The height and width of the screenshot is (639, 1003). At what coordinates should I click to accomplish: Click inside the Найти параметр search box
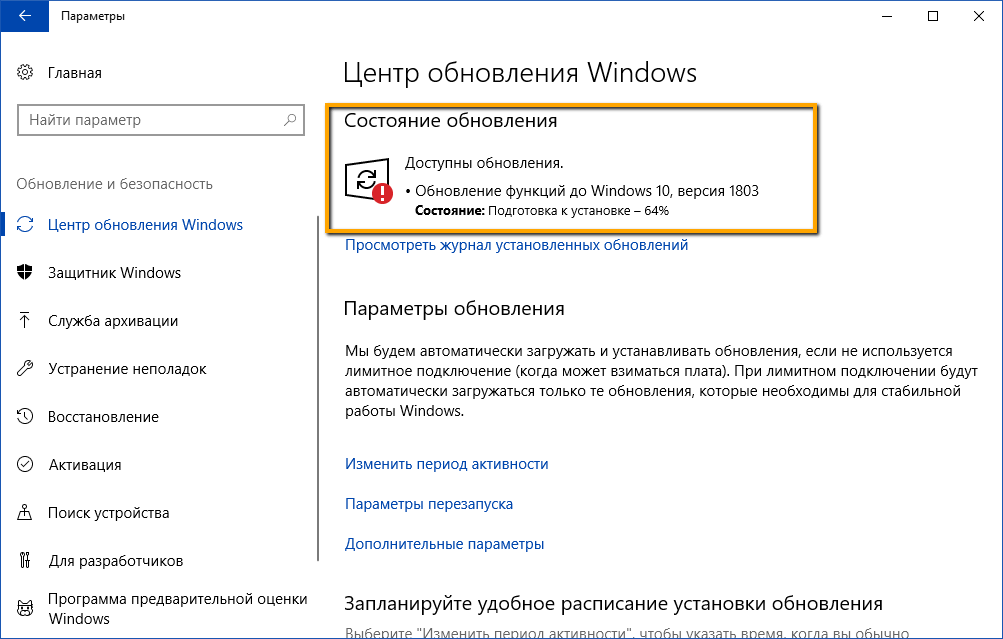[x=150, y=119]
